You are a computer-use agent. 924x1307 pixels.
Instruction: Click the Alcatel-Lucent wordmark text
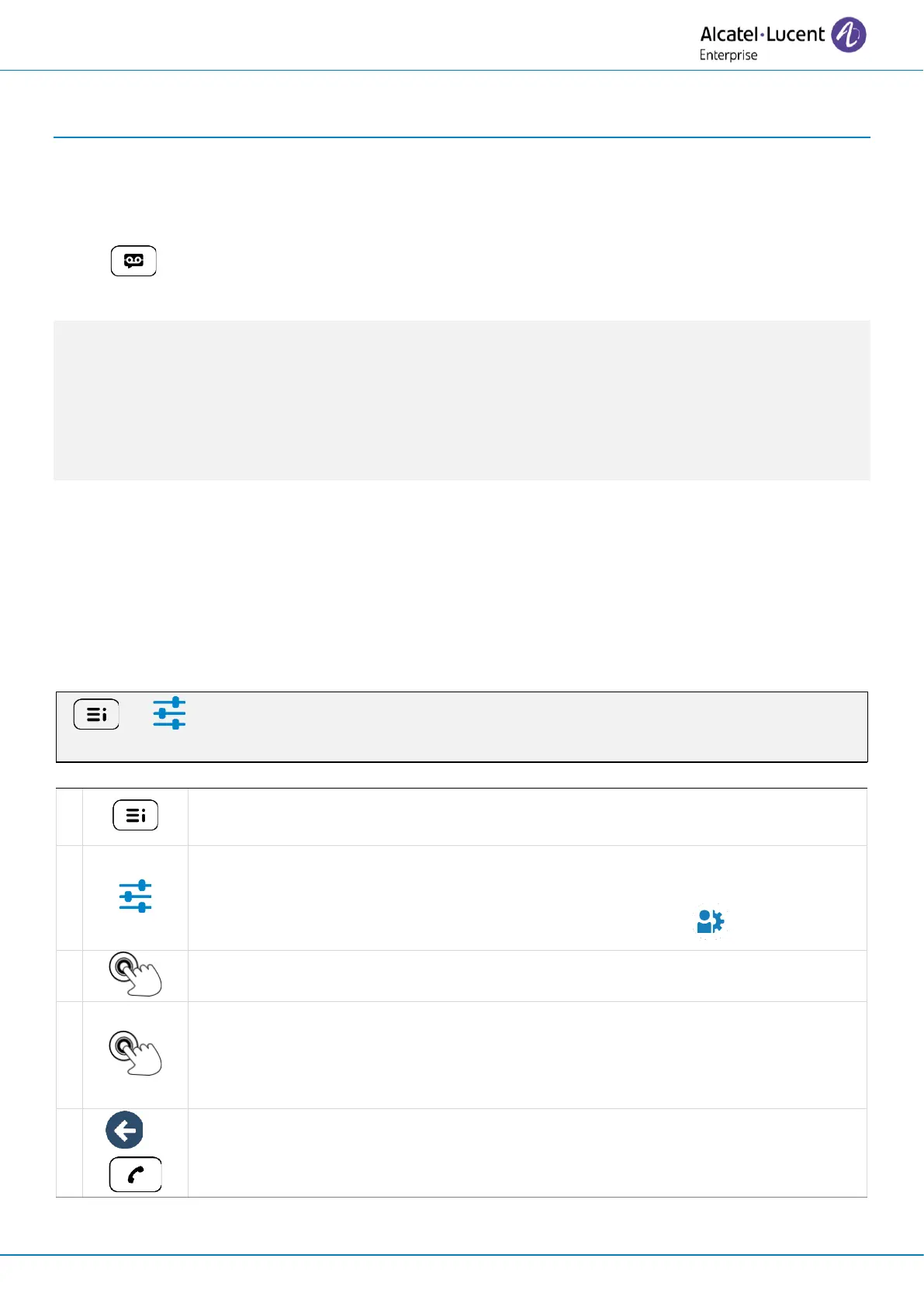pos(762,34)
